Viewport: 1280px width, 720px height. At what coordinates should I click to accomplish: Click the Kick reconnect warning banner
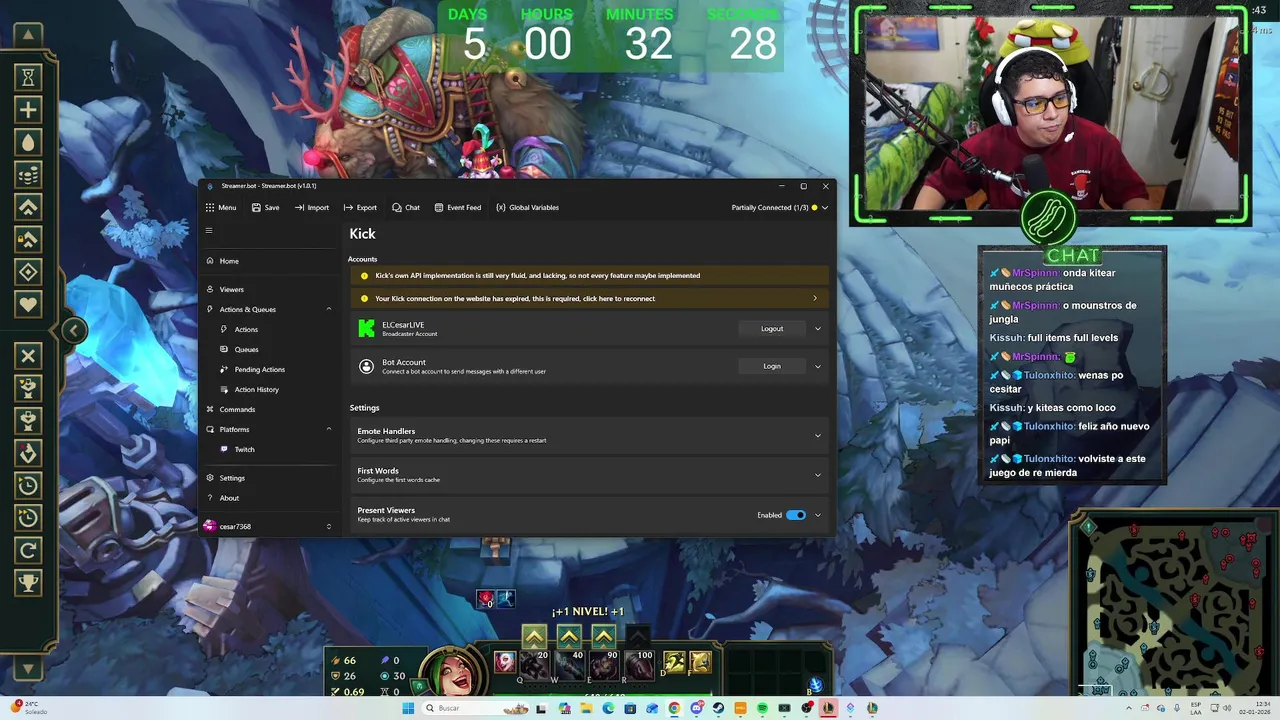coord(589,298)
